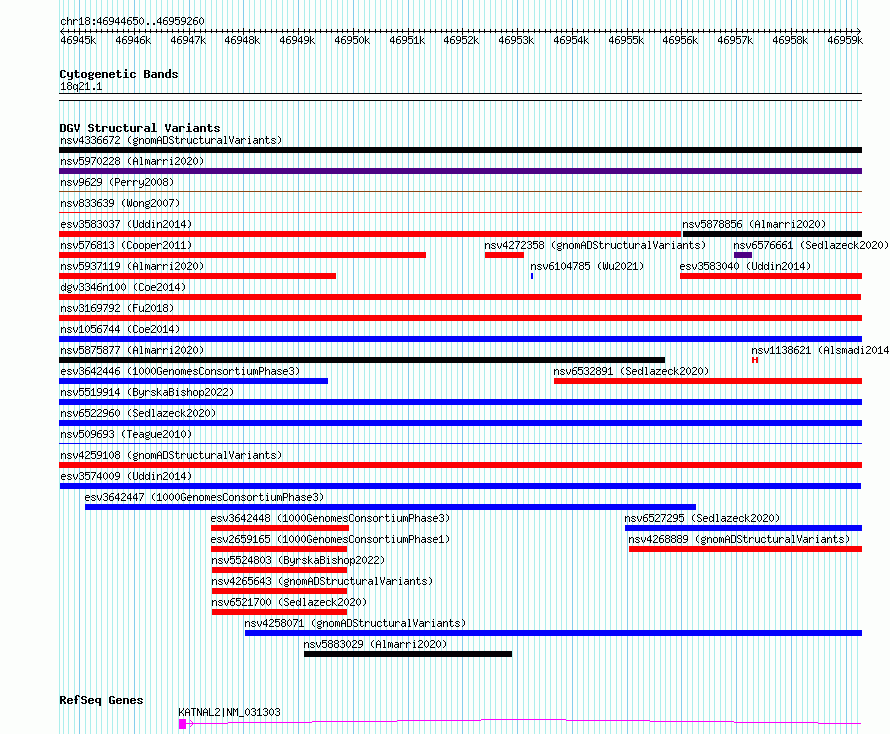Select nsv5524803 (ByrskaBishop2022) label
The height and width of the screenshot is (734, 890).
[x=298, y=560]
